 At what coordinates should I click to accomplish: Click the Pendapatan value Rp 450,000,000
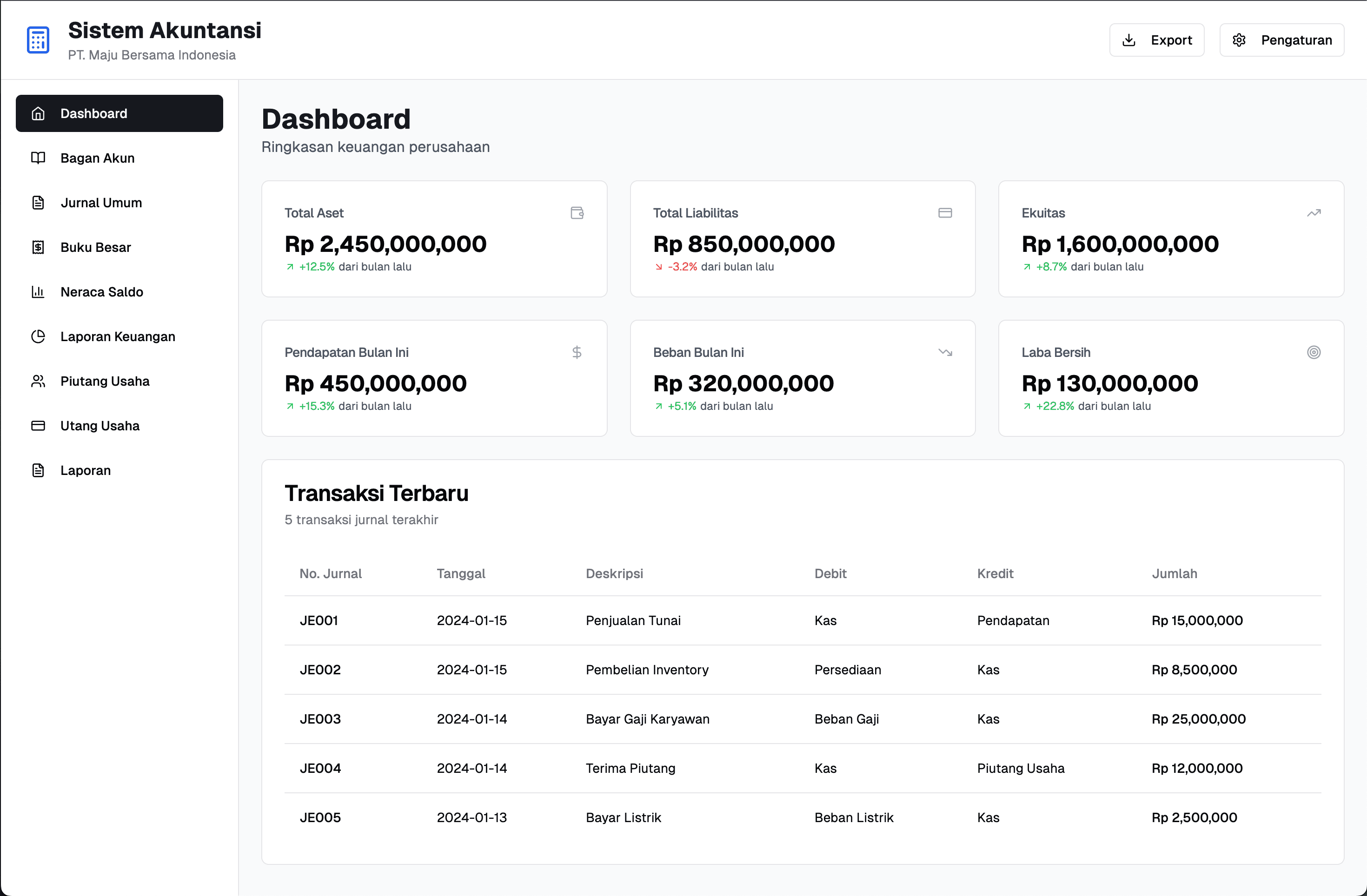(376, 383)
